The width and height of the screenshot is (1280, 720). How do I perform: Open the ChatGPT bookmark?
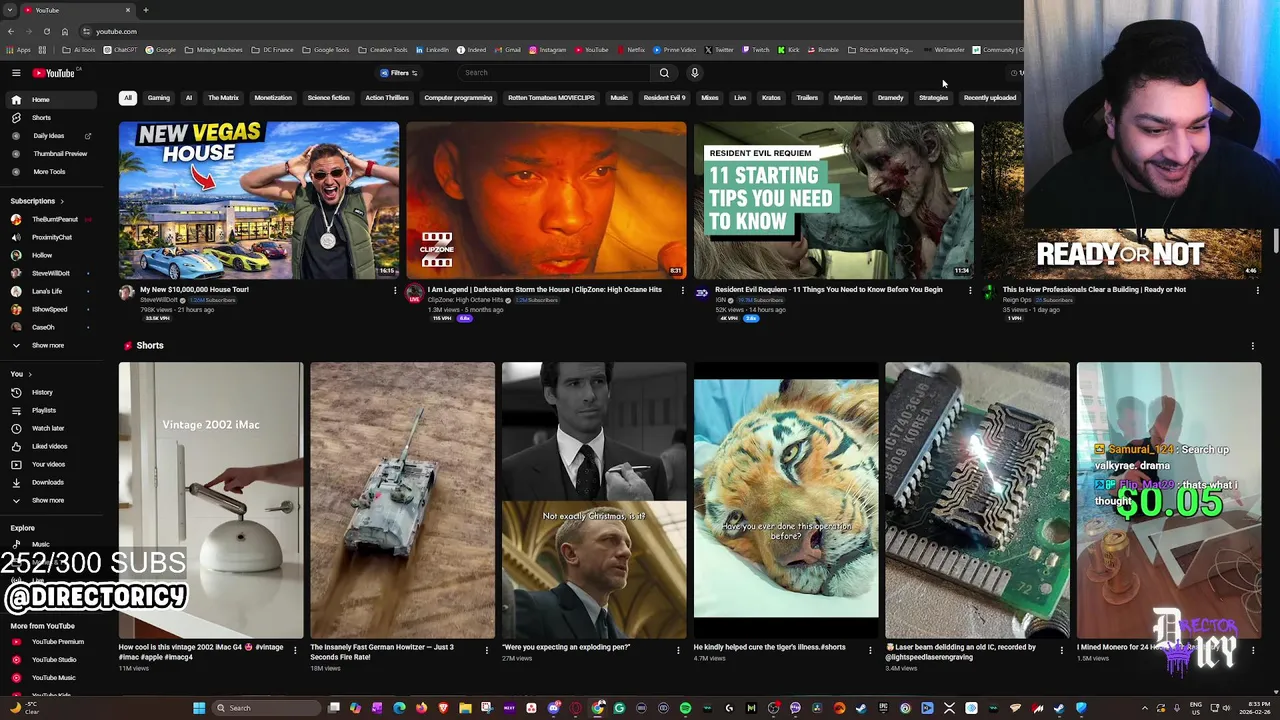pyautogui.click(x=120, y=50)
